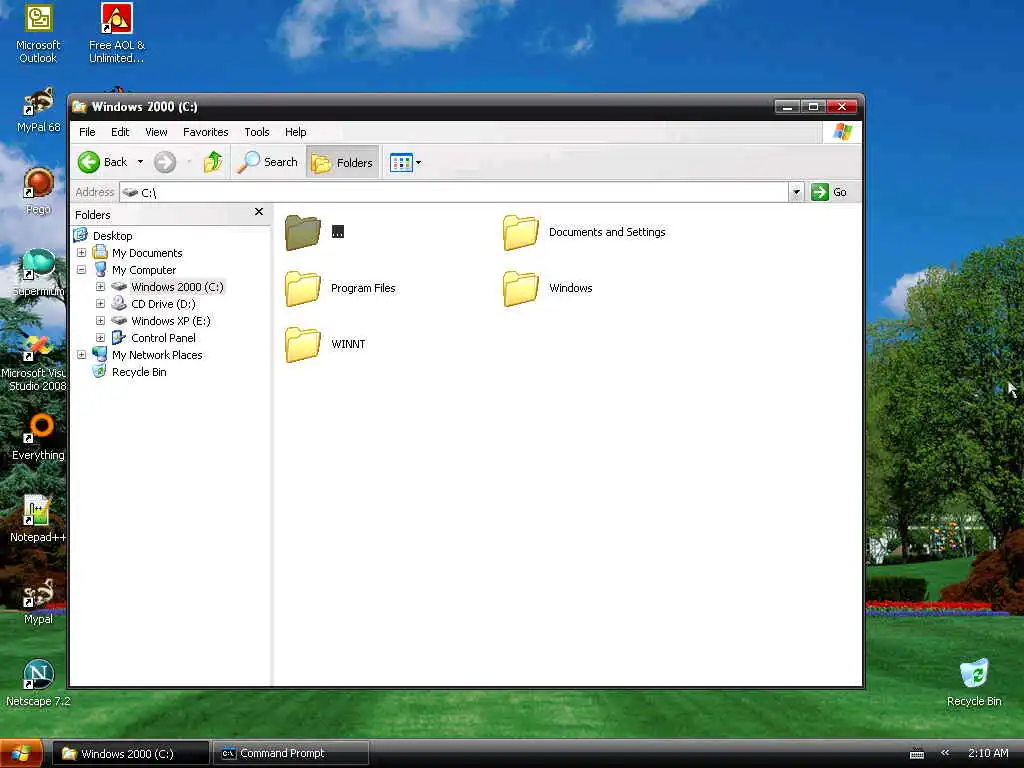Select Control Panel in the tree
This screenshot has height=768, width=1024.
click(x=163, y=338)
